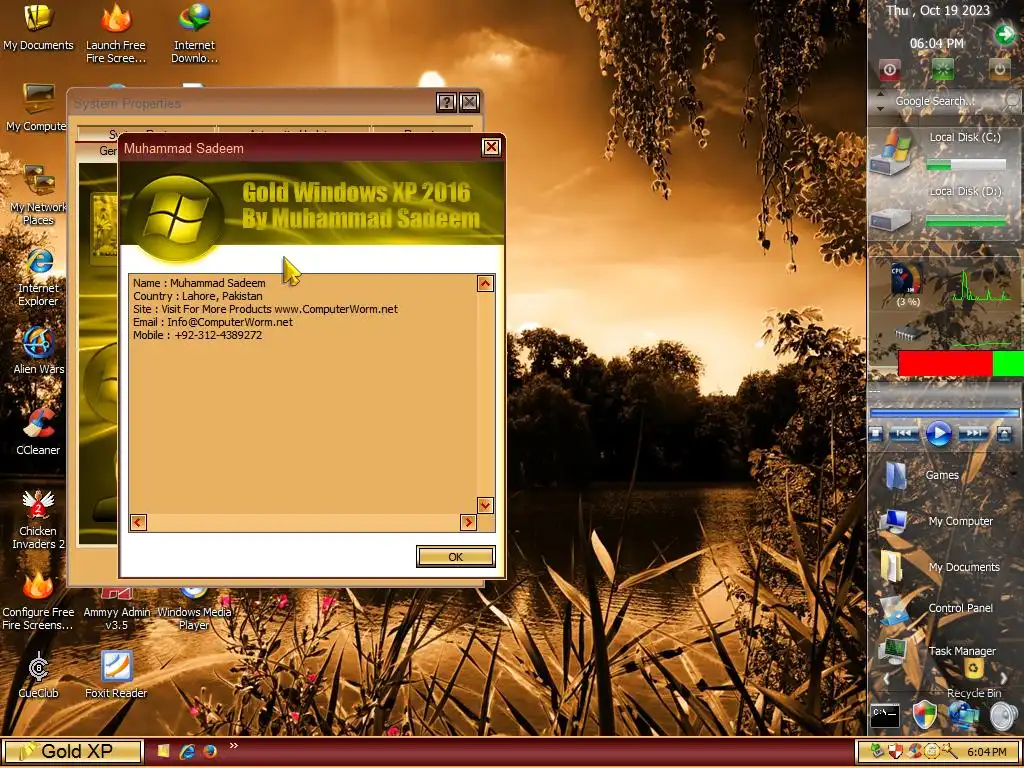This screenshot has width=1024, height=768.
Task: Click Local Disk (C:) usage bar
Action: point(967,165)
